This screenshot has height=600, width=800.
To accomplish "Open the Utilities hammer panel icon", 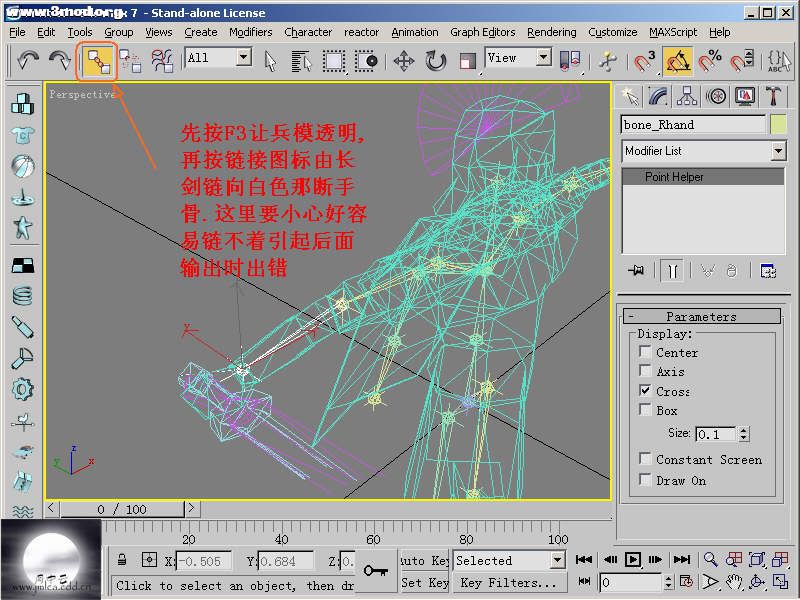I will (773, 96).
